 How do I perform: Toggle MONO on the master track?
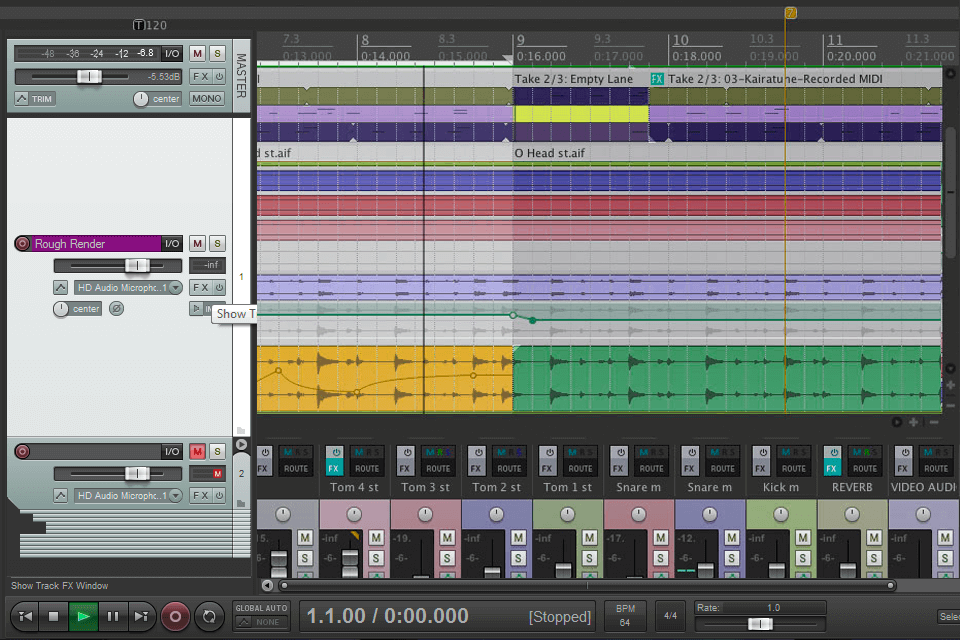point(207,99)
